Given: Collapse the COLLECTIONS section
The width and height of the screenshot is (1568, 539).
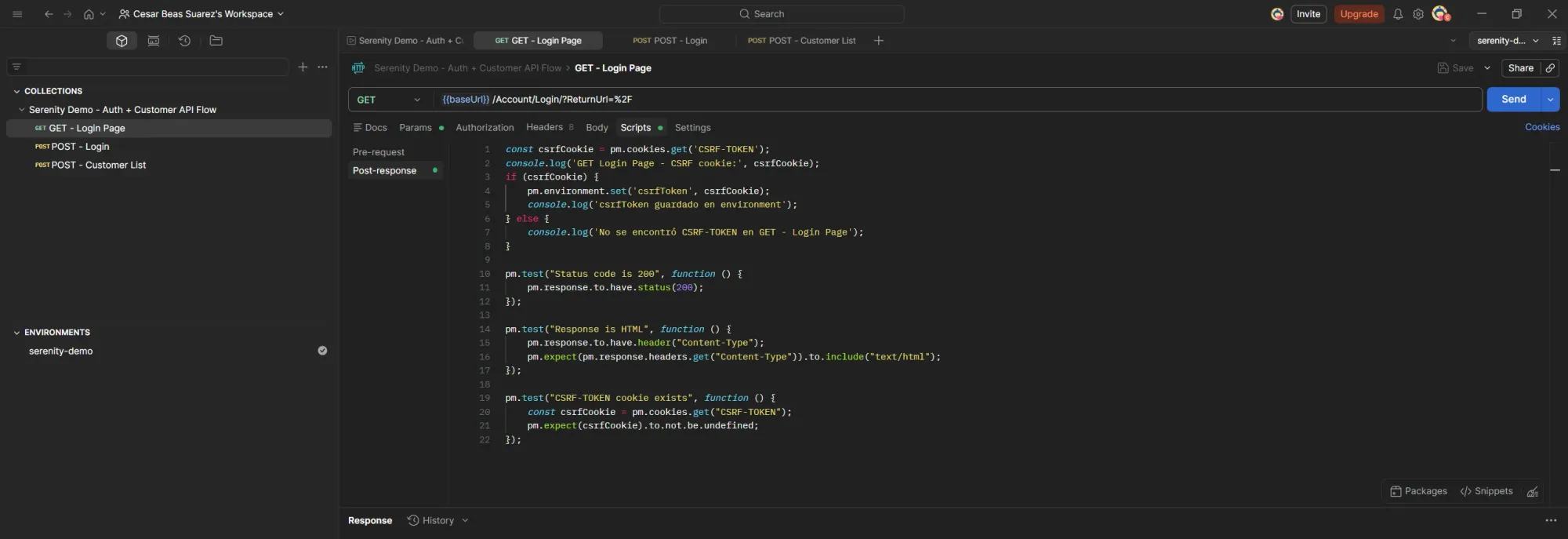Looking at the screenshot, I should point(16,91).
